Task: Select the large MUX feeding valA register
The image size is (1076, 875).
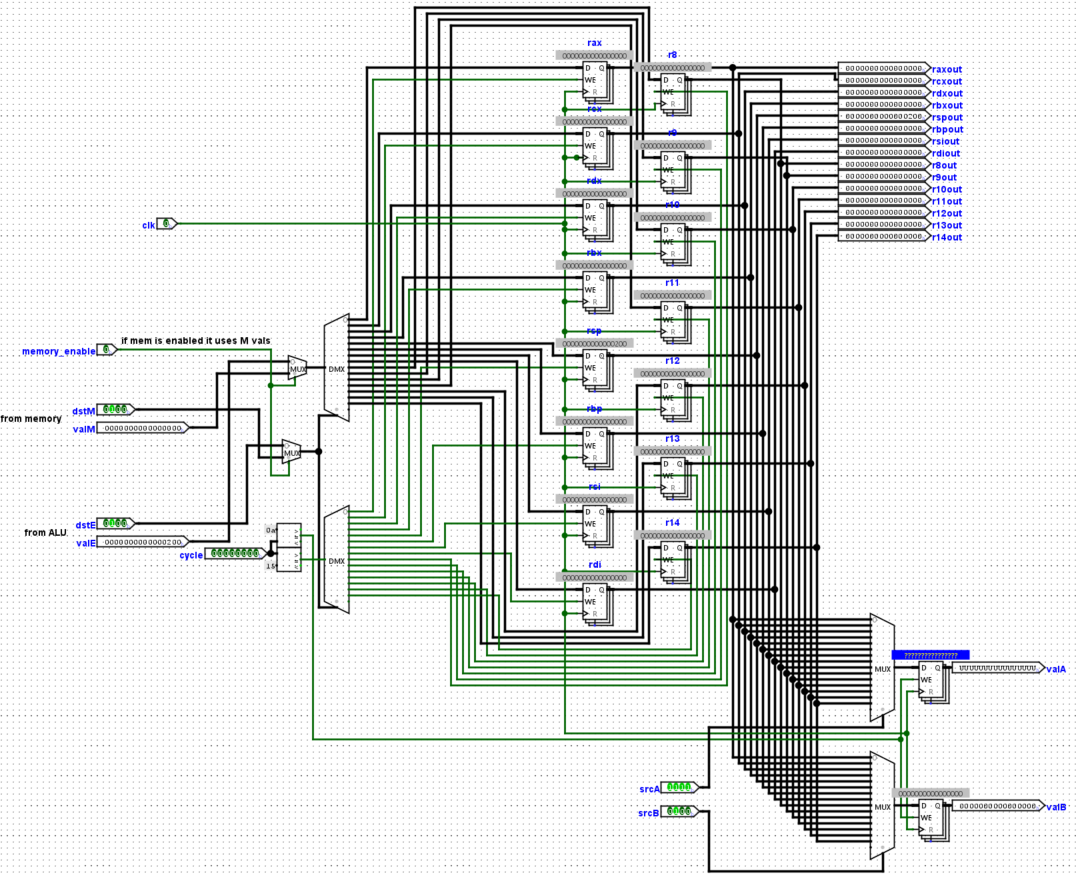Action: [x=882, y=668]
